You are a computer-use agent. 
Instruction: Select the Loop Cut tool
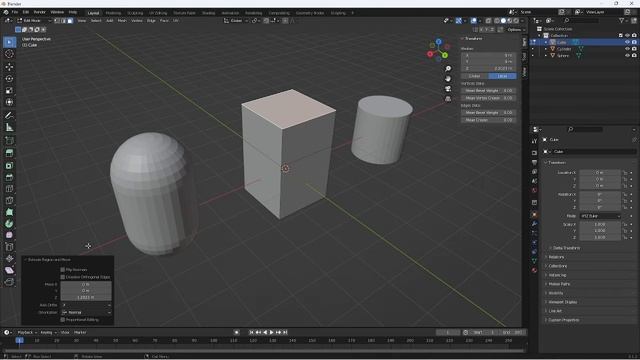(x=9, y=189)
